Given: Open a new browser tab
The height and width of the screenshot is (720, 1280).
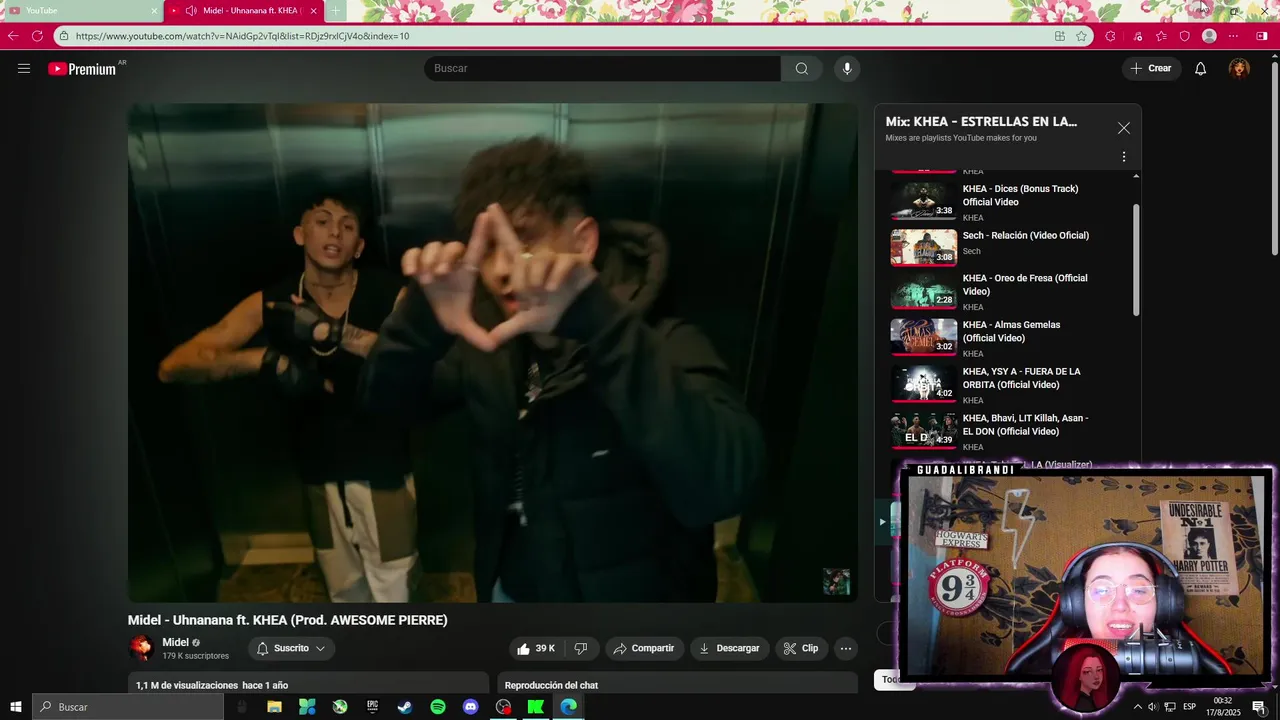Looking at the screenshot, I should 336,11.
